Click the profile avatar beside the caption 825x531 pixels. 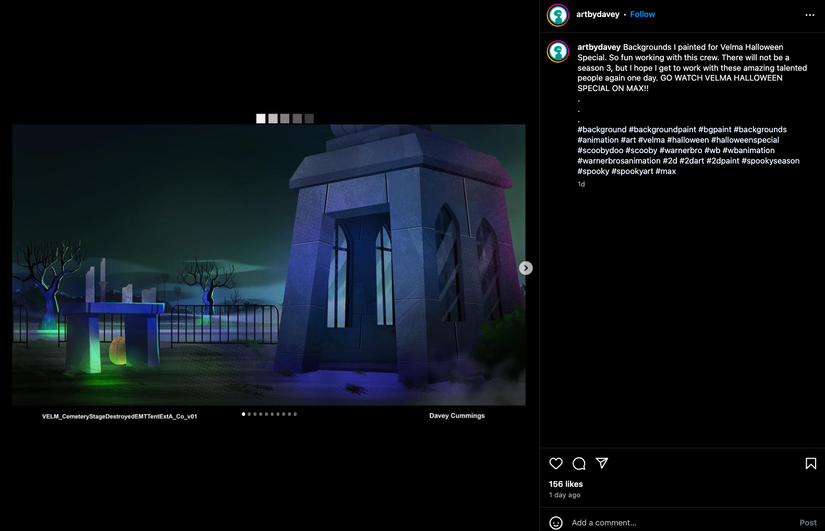(x=558, y=52)
